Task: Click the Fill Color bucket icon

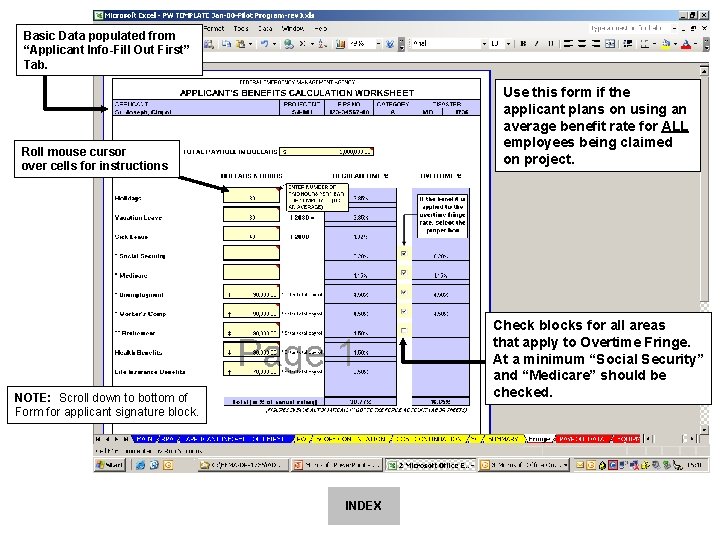Action: [x=666, y=44]
